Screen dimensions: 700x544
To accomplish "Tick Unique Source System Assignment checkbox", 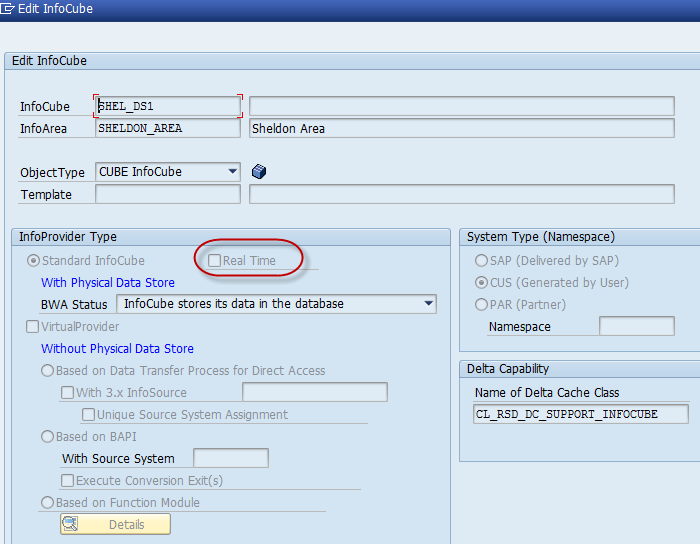I will [x=88, y=415].
